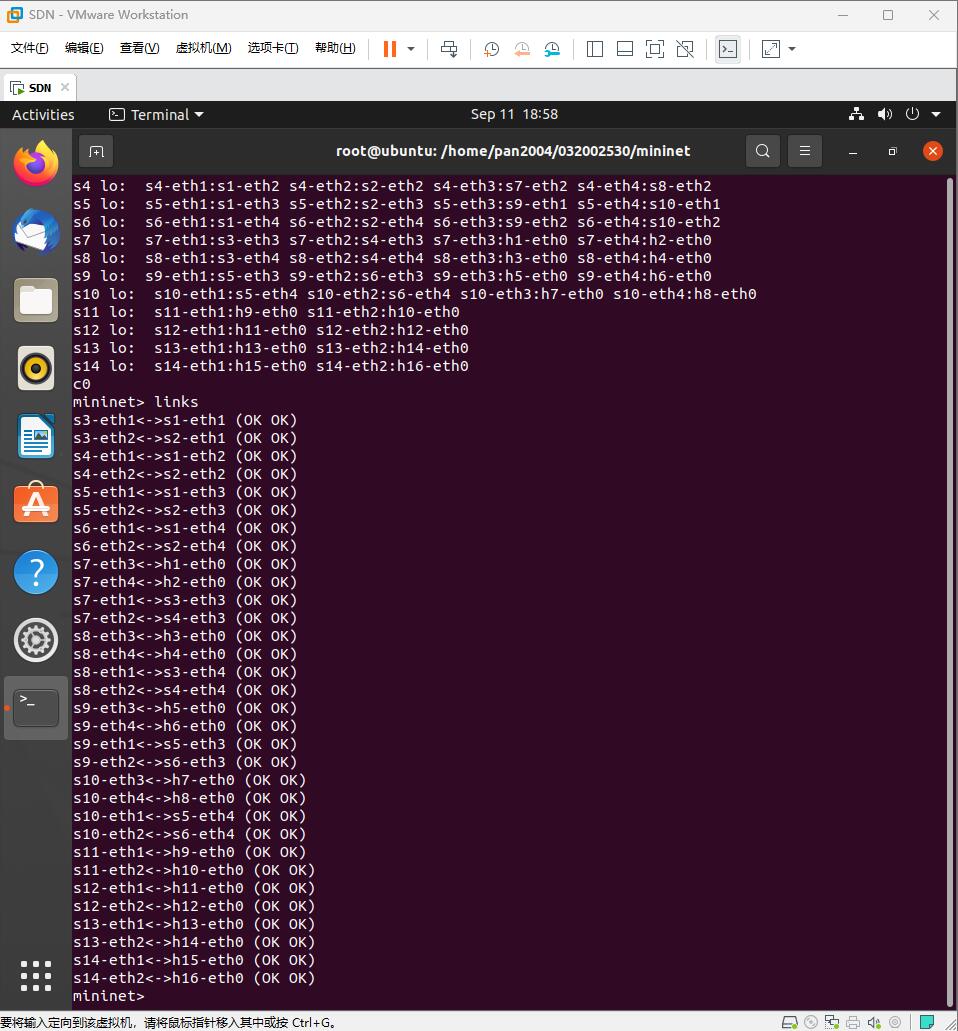Click the terminal vertical scrollbar

click(x=949, y=591)
